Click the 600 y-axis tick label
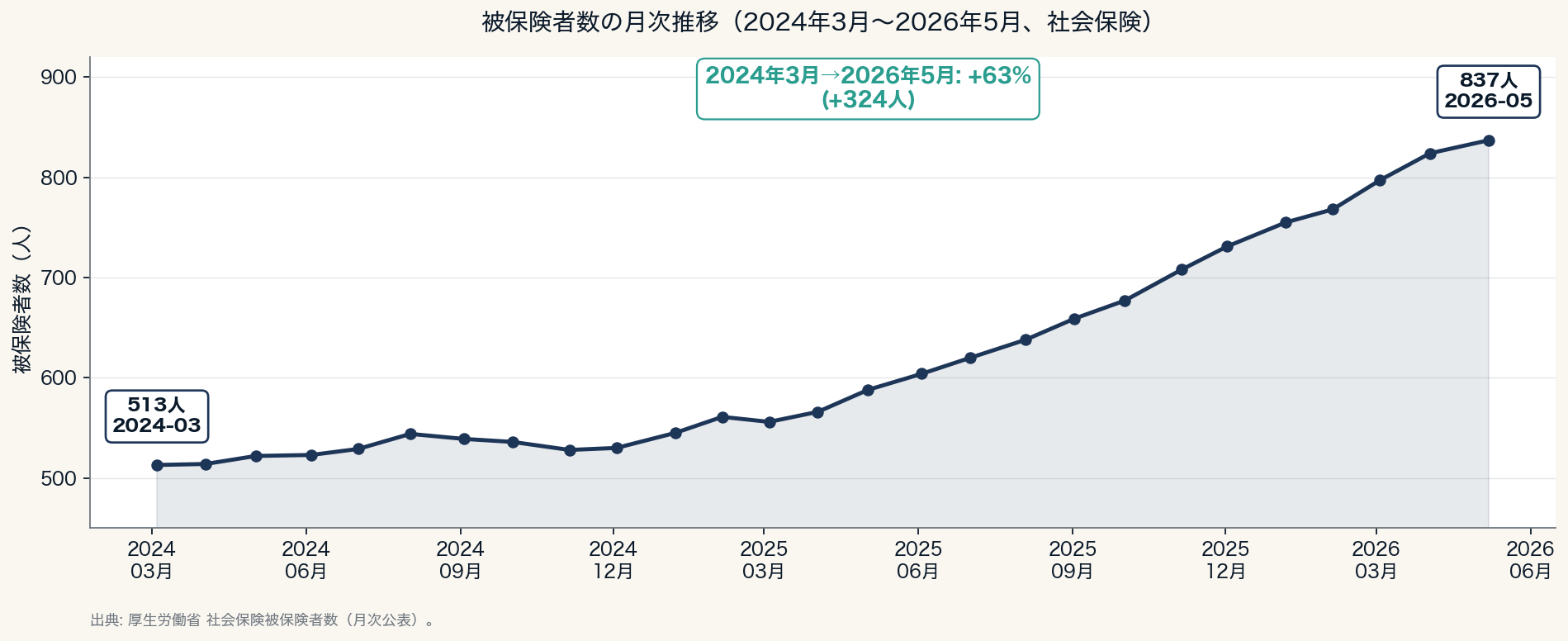Viewport: 1568px width, 641px height. coord(59,378)
